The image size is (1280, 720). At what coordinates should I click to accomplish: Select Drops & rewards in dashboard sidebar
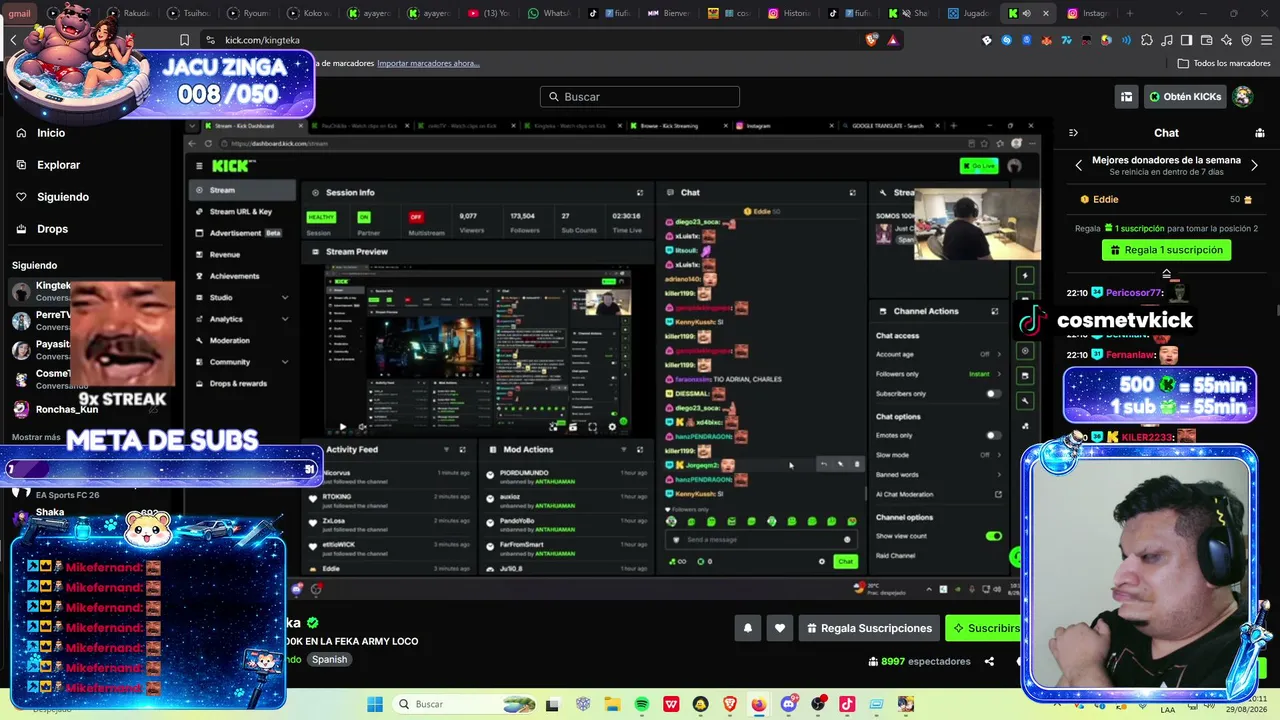point(238,384)
